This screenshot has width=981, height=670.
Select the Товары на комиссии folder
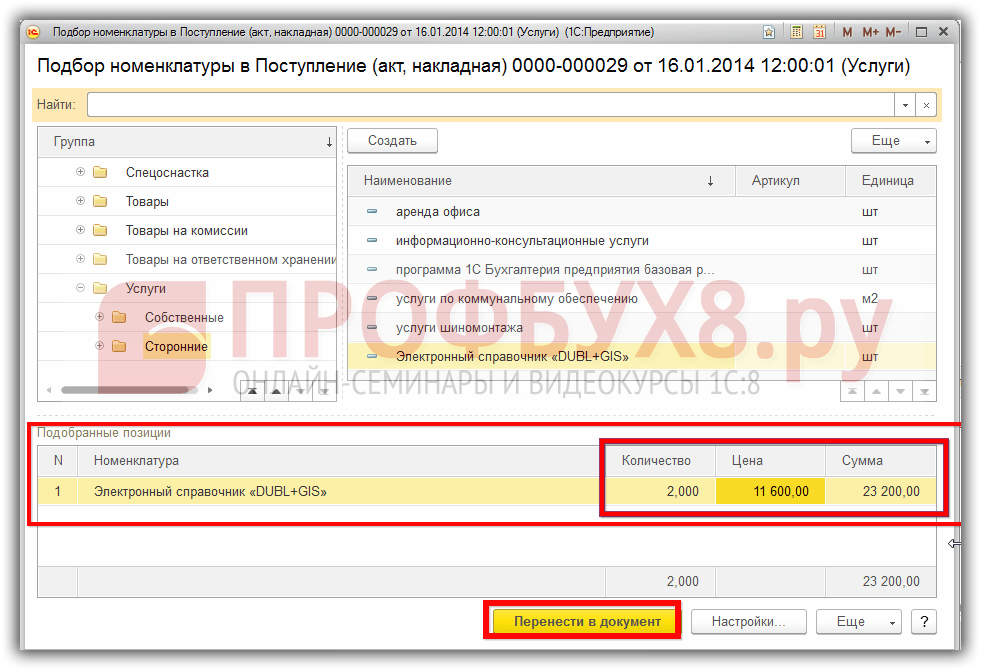point(186,230)
